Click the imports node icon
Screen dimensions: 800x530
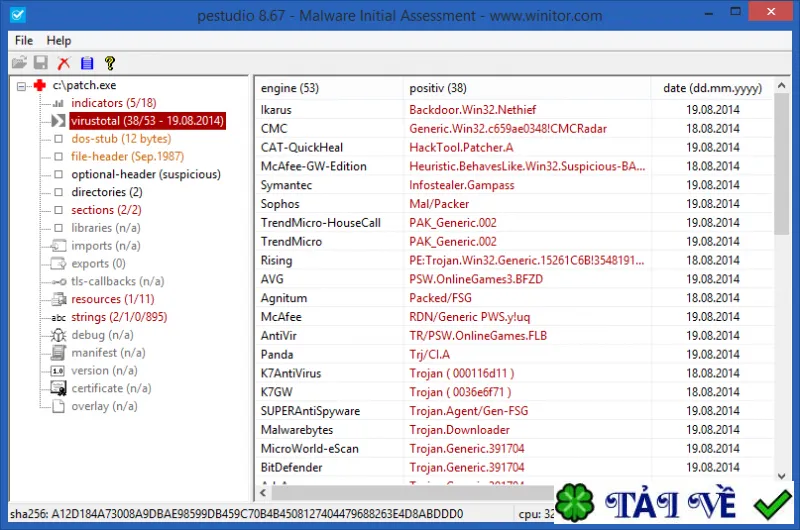[58, 246]
